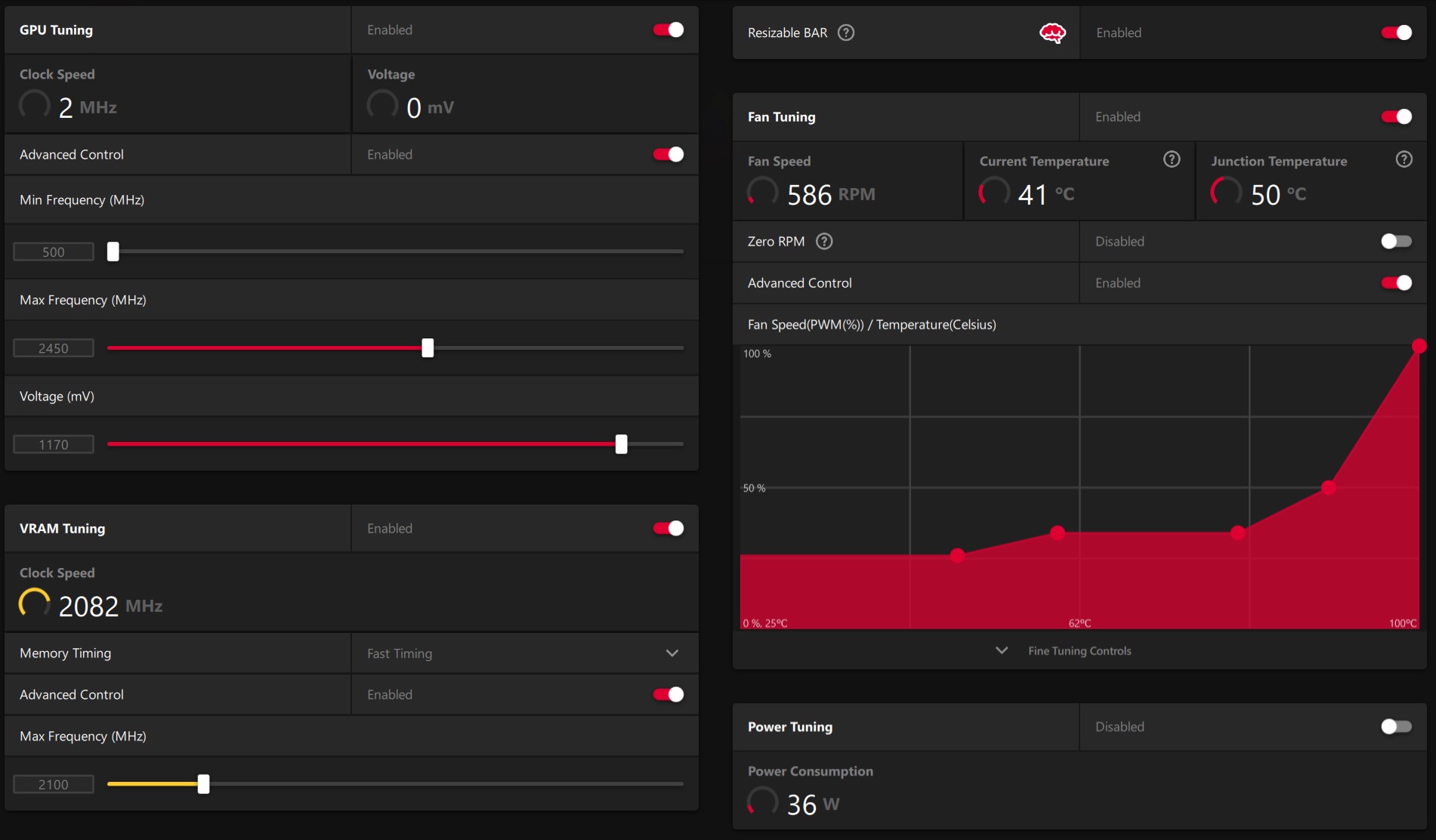This screenshot has width=1436, height=840.
Task: Click the GPU Voltage gauge dial
Action: click(382, 106)
